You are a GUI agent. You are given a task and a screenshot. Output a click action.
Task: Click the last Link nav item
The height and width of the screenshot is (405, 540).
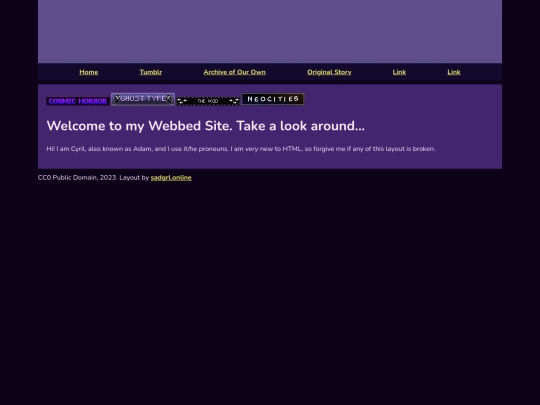(454, 72)
